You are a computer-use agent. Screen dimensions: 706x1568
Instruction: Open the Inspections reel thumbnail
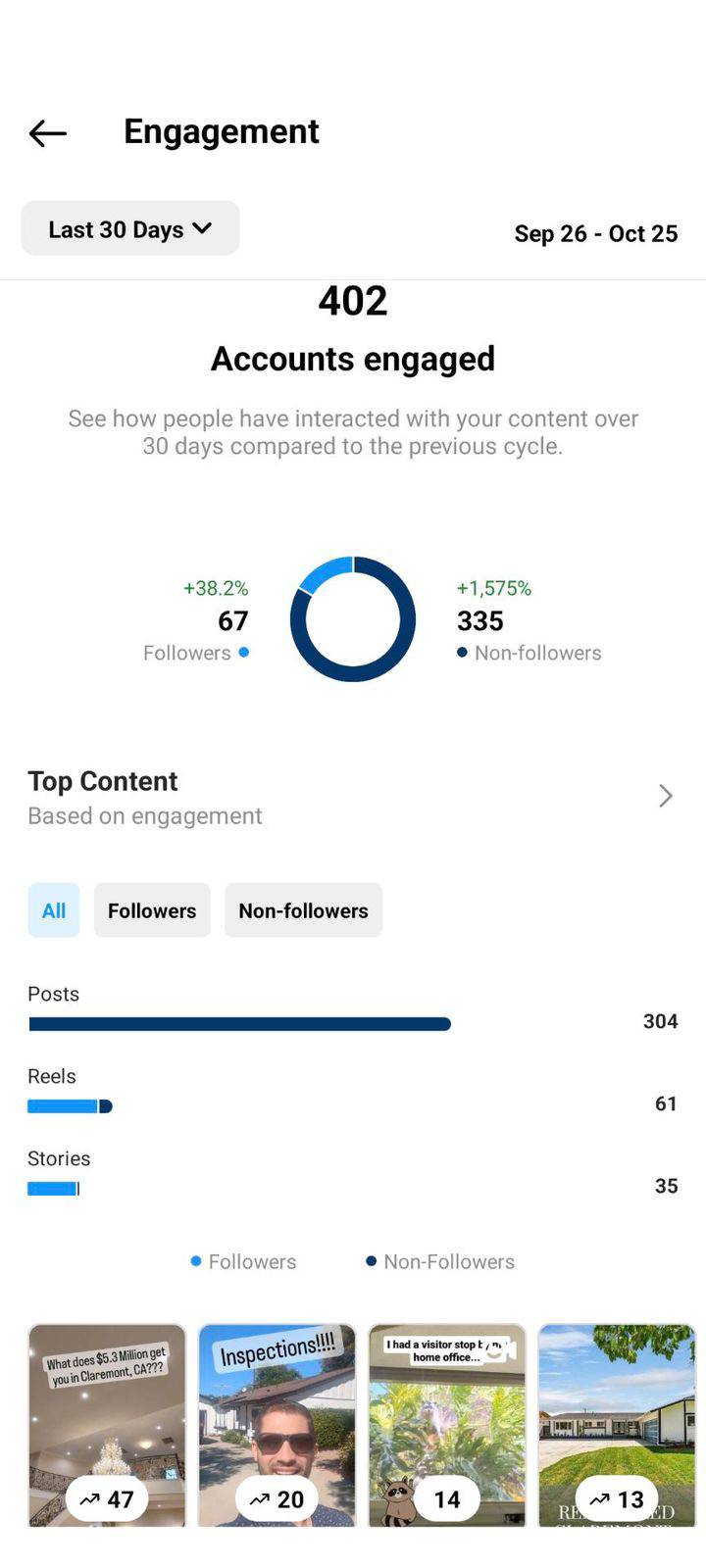277,1426
